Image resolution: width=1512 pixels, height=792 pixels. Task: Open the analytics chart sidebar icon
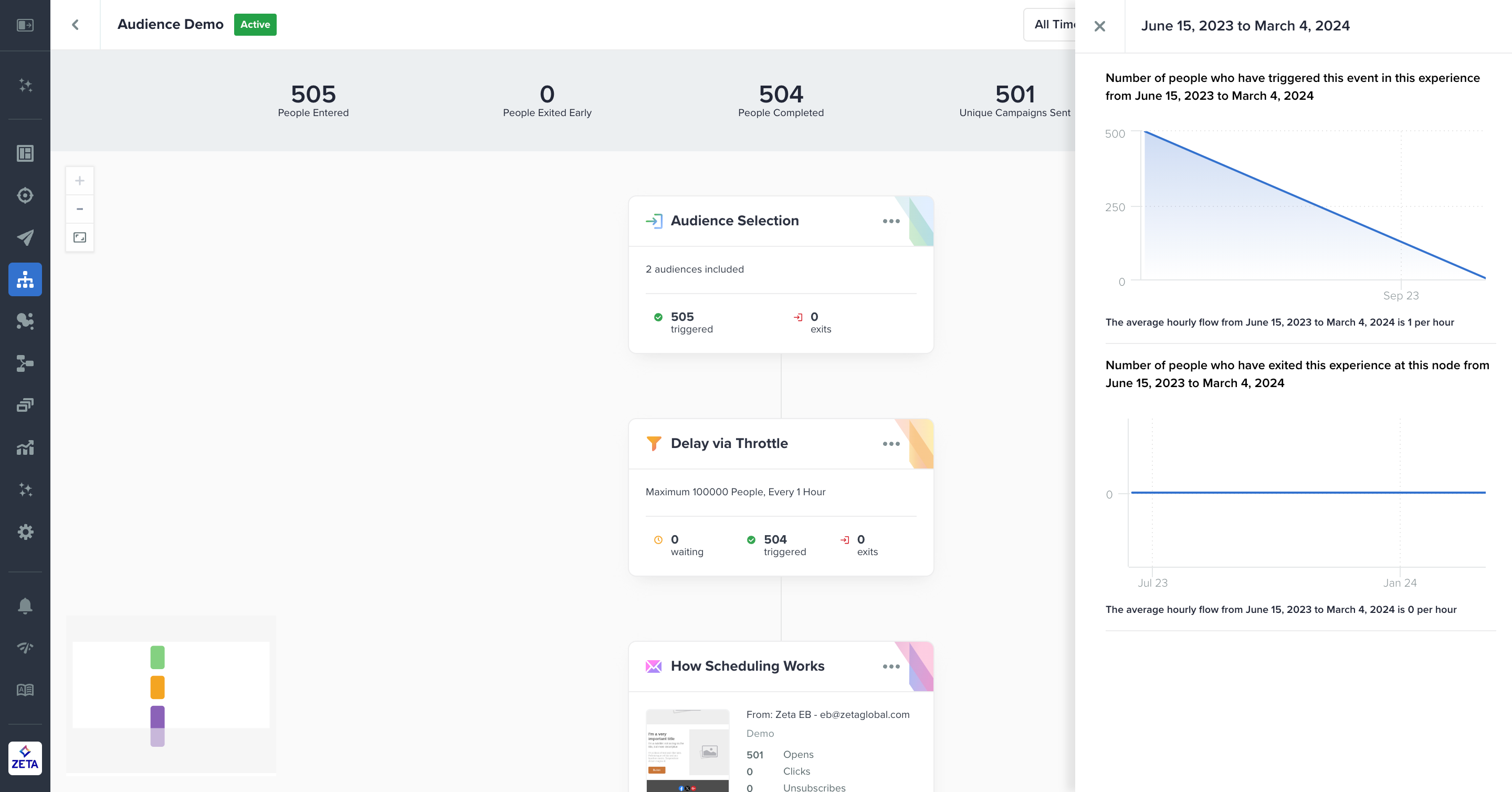pos(25,448)
